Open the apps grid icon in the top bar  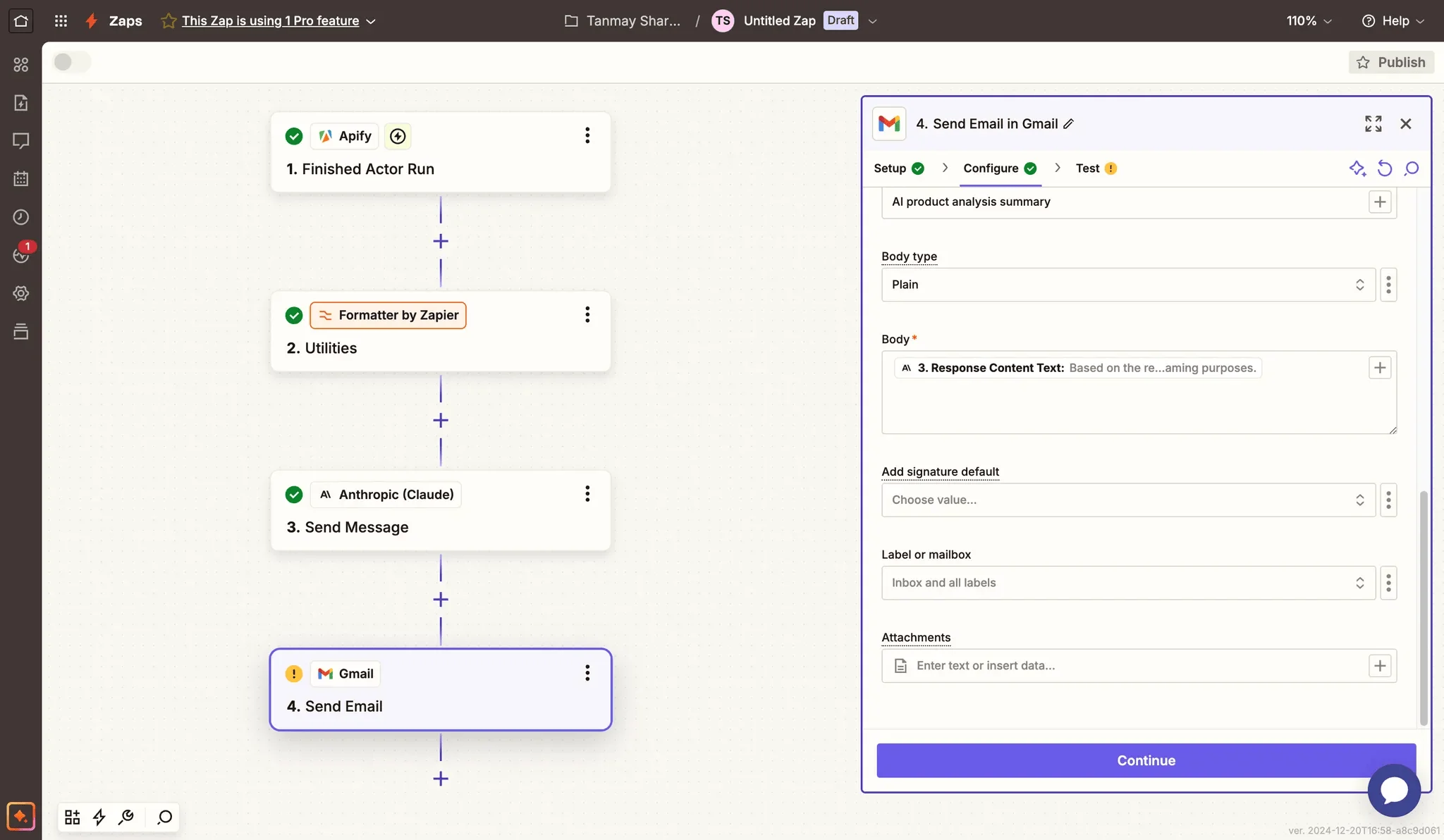[61, 20]
